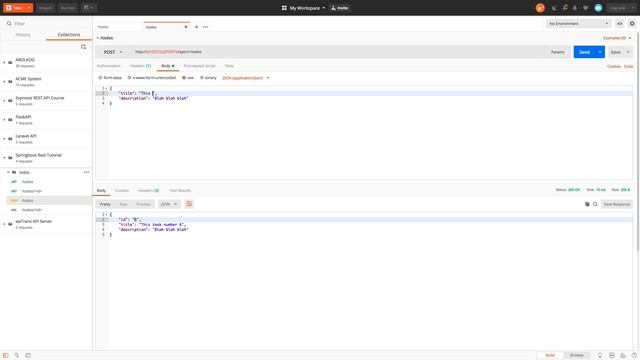Open the request Authorization tab
The image size is (640, 360).
point(109,66)
